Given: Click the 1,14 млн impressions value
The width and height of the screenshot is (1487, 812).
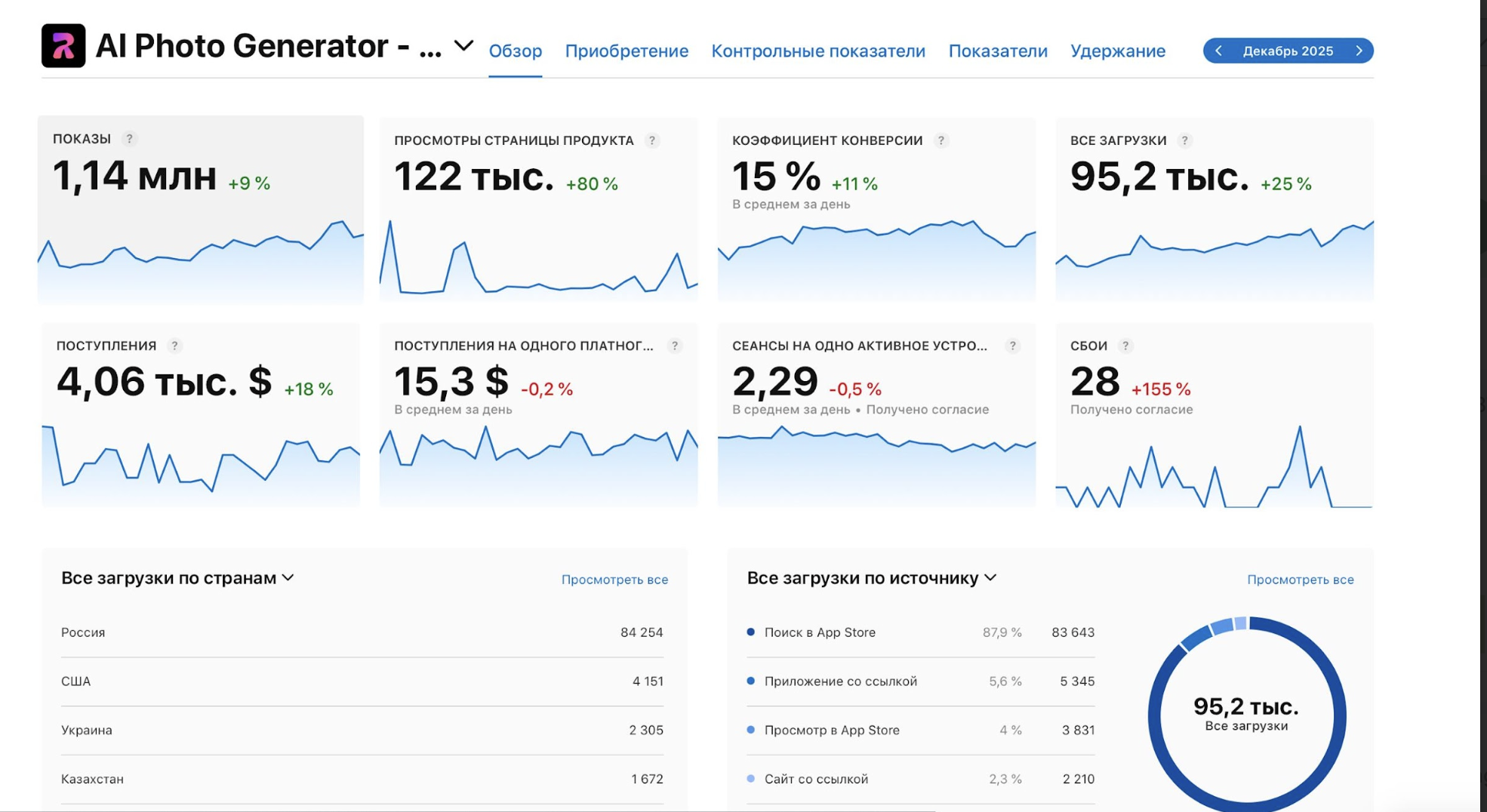Looking at the screenshot, I should (x=134, y=176).
